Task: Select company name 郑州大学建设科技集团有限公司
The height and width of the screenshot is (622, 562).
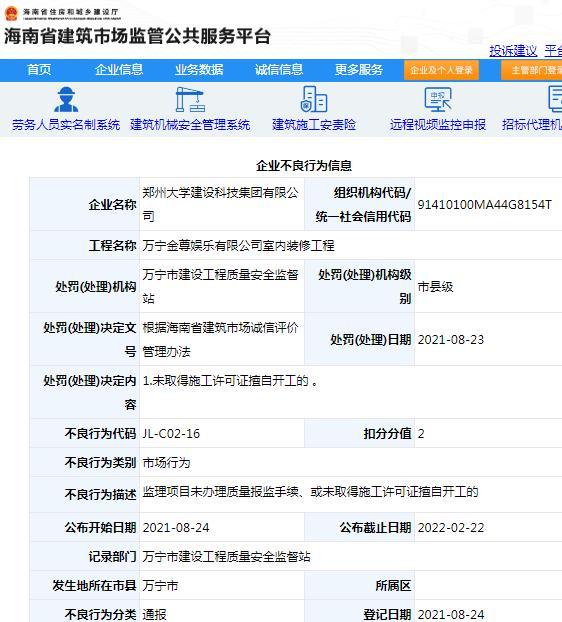Action: click(x=221, y=204)
